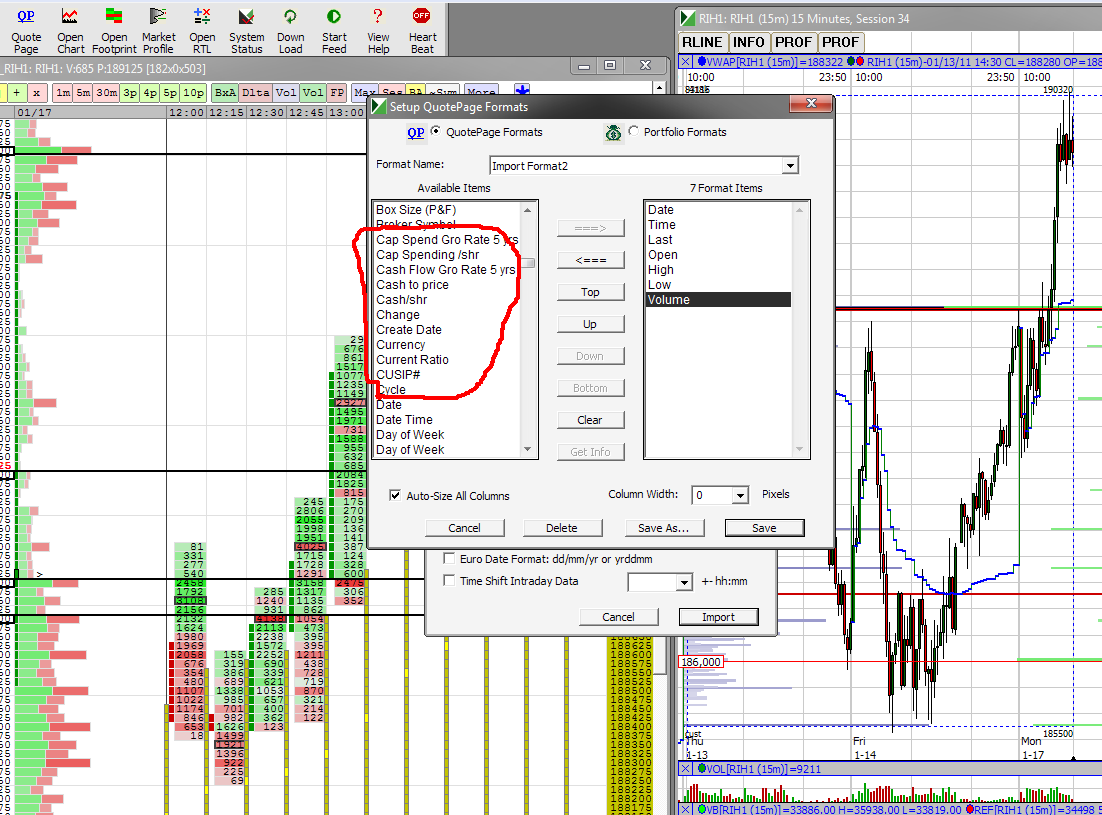Open the Quote Page toolbar icon

pos(26,17)
